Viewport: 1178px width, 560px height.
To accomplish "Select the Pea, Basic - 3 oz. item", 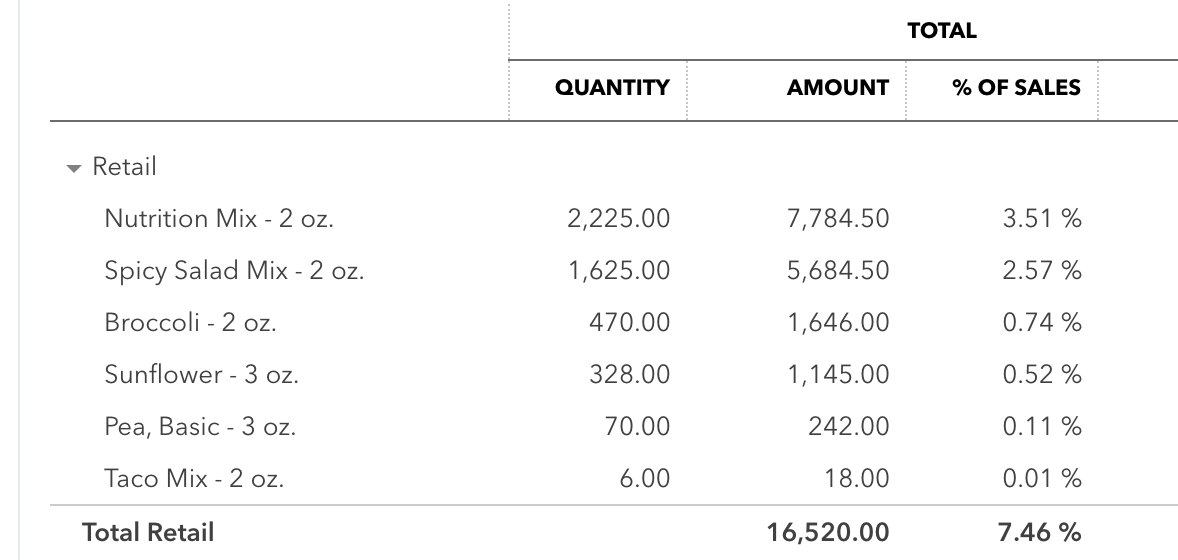I will click(200, 427).
